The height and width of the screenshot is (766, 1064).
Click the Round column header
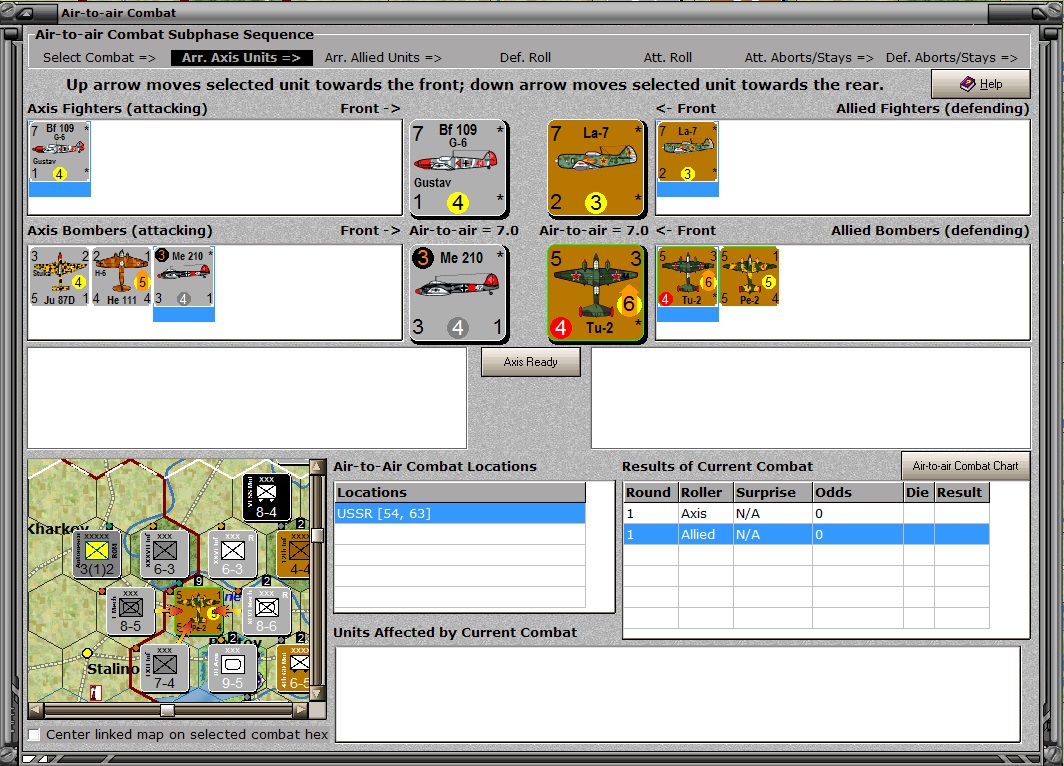pos(651,493)
